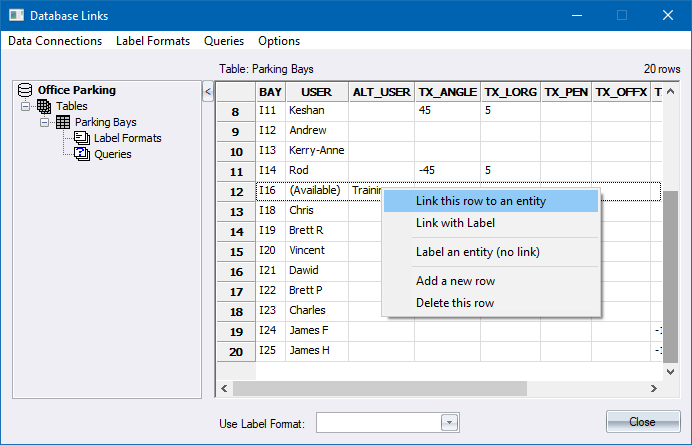Click the TX_ANGLE column header
Screen dimensions: 692x445
click(x=447, y=91)
